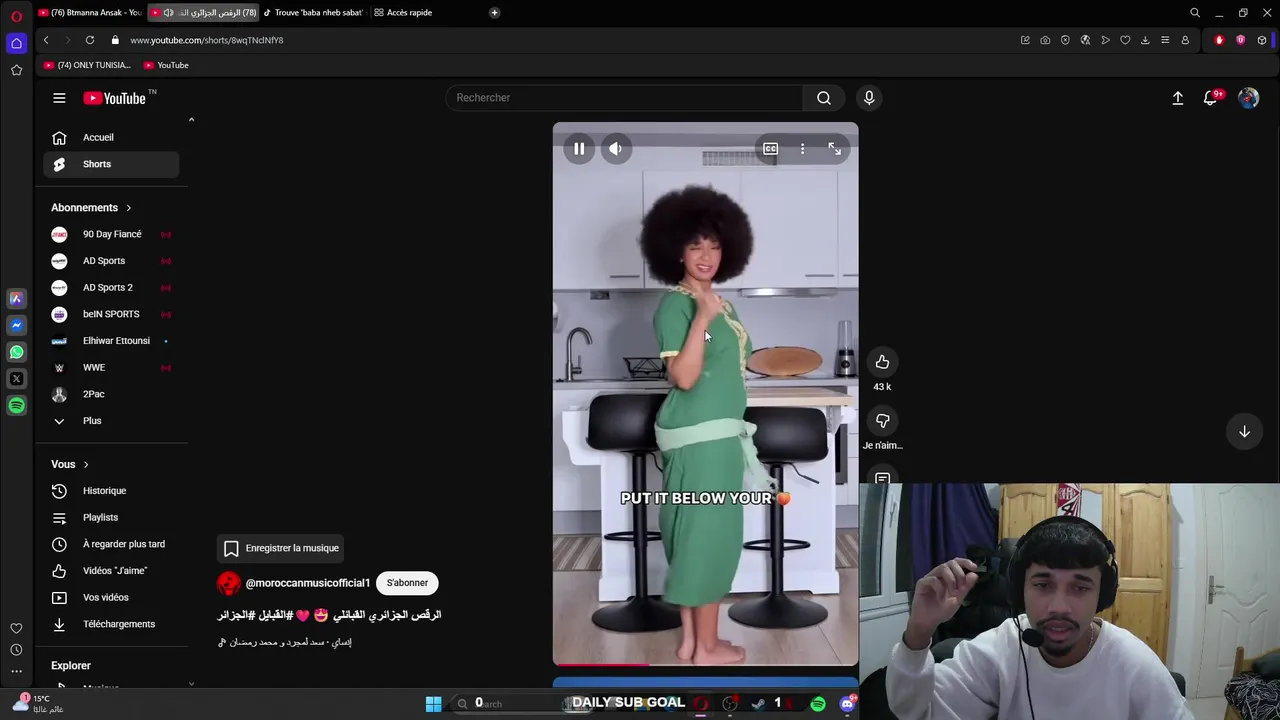Click the search magnifier button
1280x720 pixels.
click(x=824, y=98)
